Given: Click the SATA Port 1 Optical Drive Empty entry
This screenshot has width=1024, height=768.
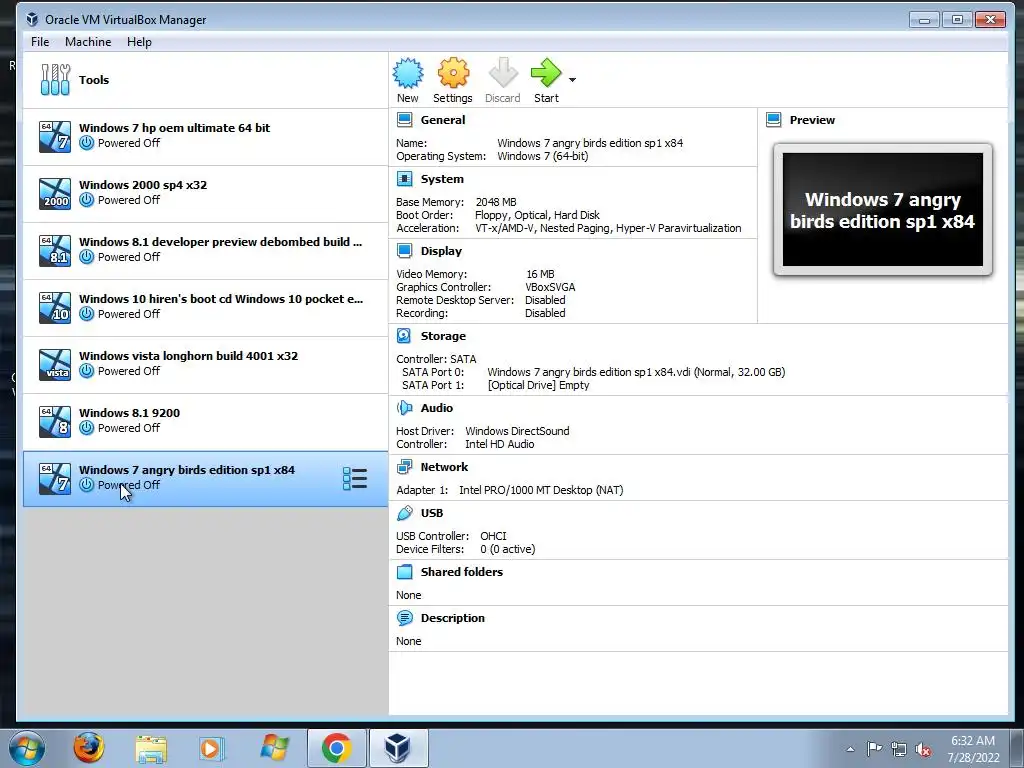Looking at the screenshot, I should tap(538, 385).
